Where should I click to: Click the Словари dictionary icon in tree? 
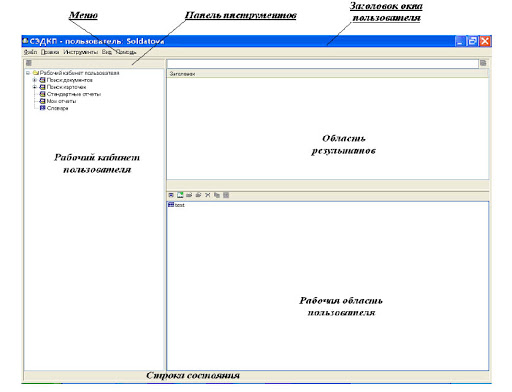click(x=42, y=108)
